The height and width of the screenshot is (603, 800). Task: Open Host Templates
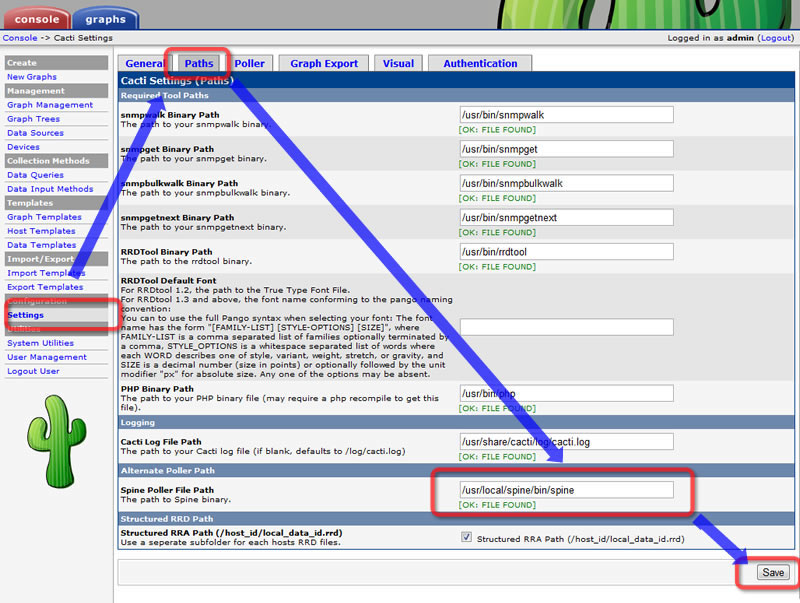41,231
